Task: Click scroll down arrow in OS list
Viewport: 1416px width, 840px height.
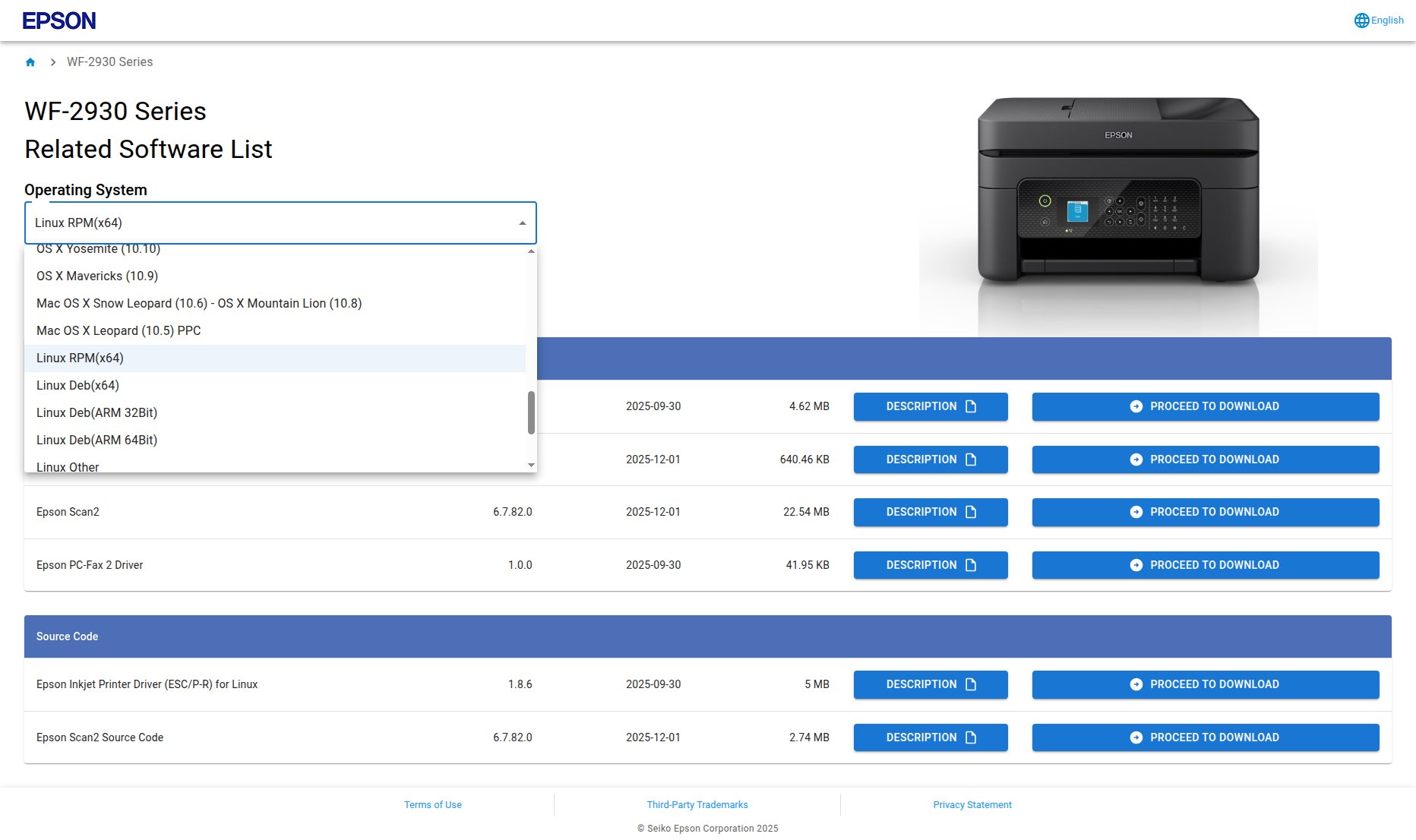Action: point(531,465)
